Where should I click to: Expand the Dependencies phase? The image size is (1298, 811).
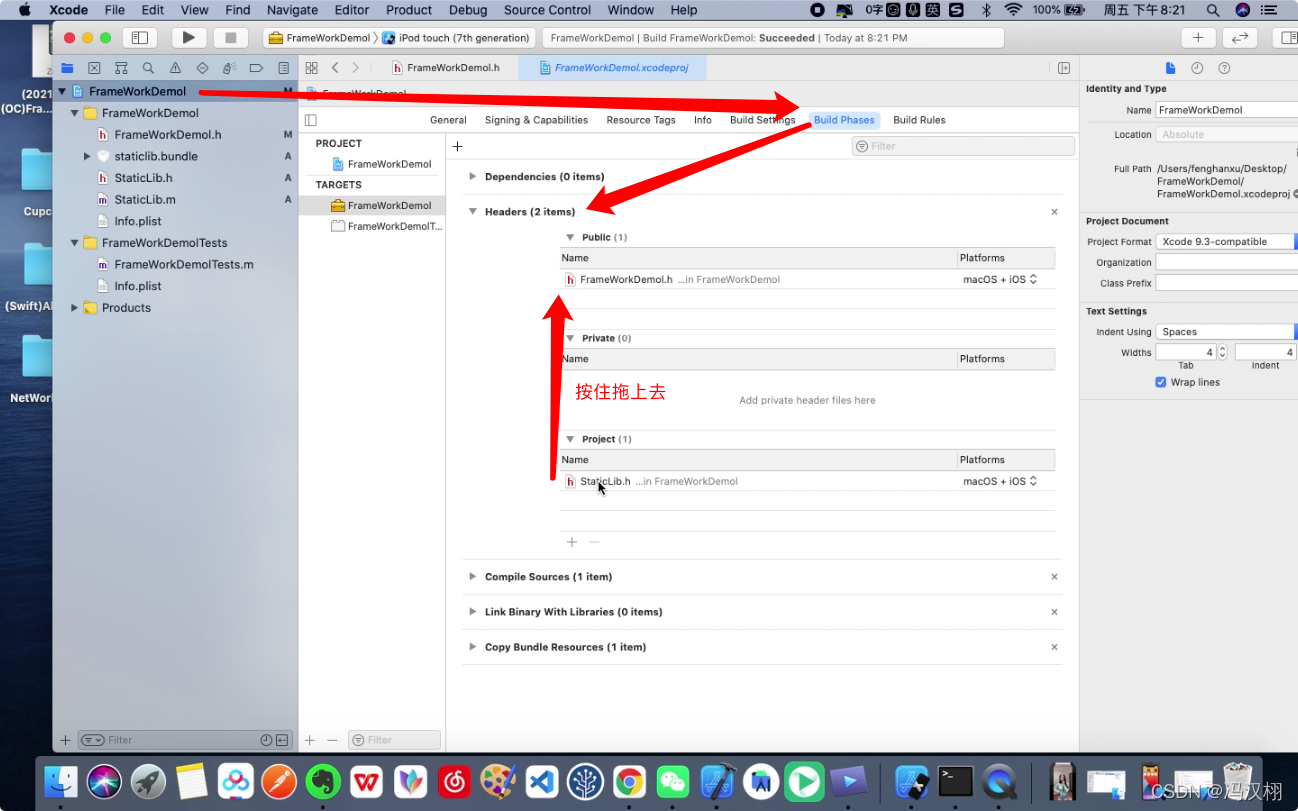tap(472, 177)
